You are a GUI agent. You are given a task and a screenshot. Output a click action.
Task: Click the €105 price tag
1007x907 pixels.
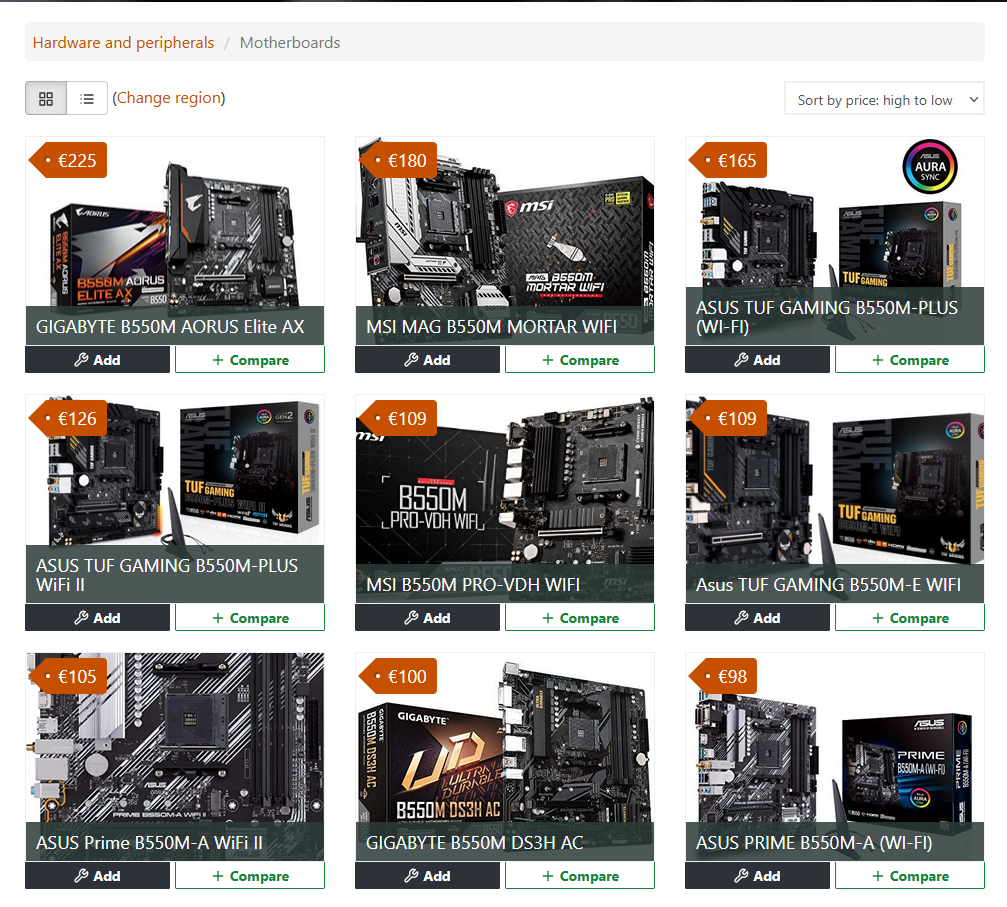68,676
